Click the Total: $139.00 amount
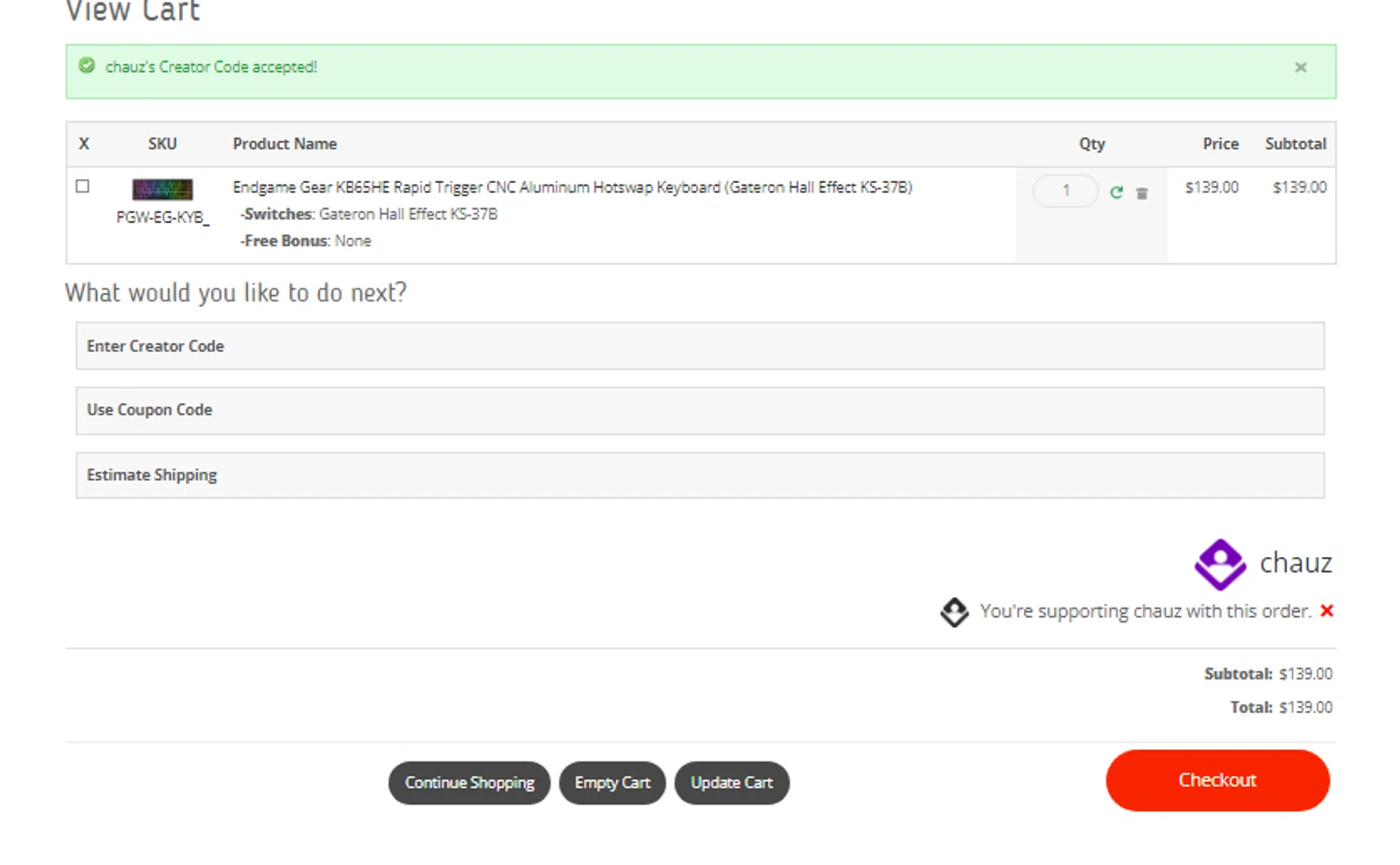1400x865 pixels. pyautogui.click(x=1281, y=707)
